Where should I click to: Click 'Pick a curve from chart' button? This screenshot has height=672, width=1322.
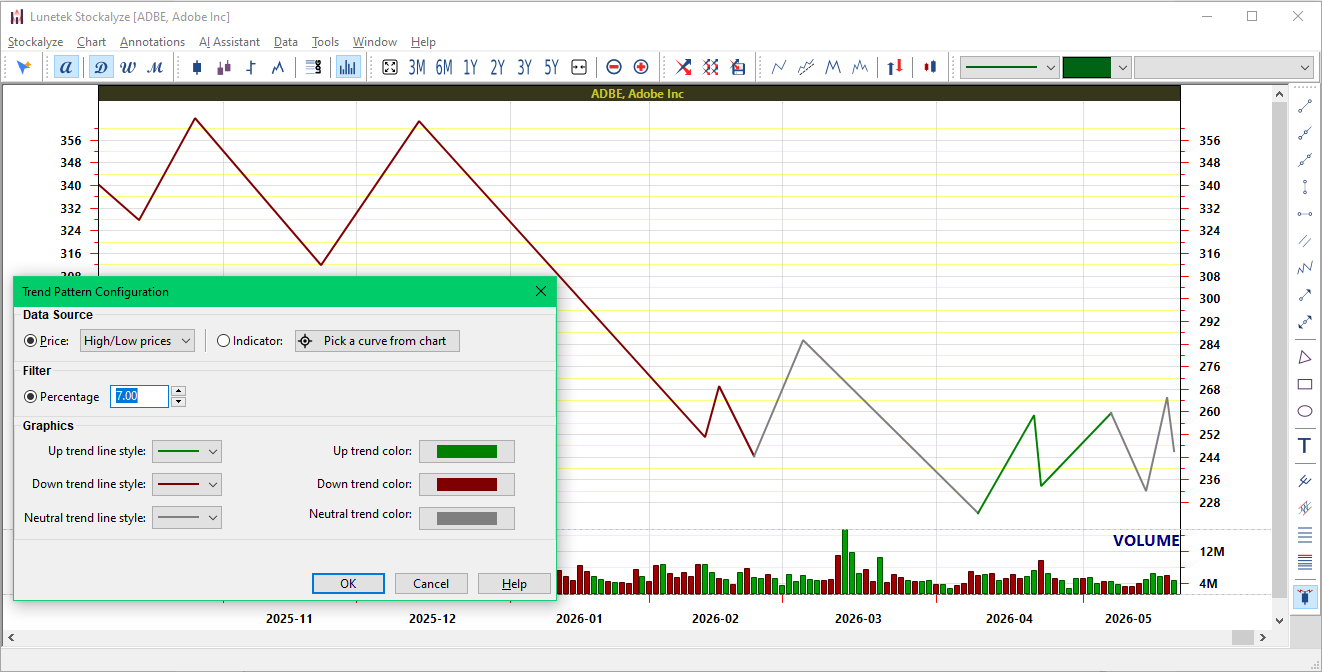(x=377, y=341)
